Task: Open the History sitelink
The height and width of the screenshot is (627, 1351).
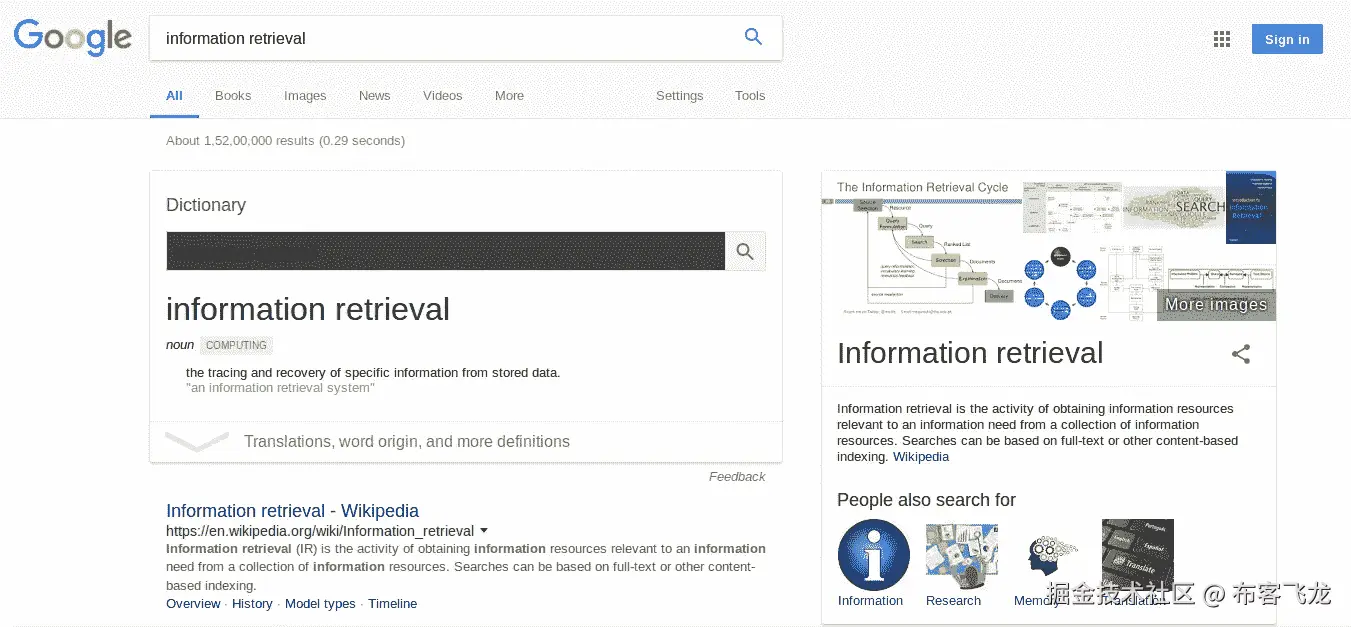Action: coord(252,604)
